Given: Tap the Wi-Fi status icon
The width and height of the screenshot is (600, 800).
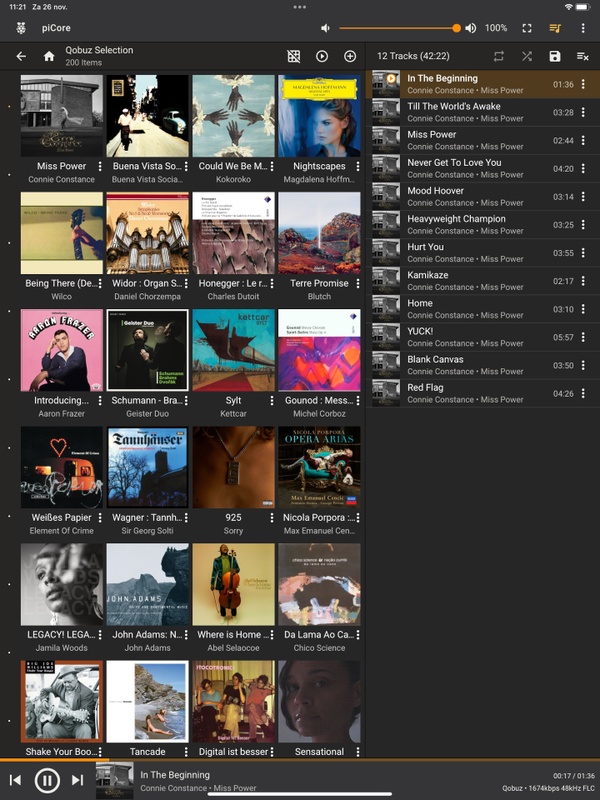Looking at the screenshot, I should (x=568, y=7).
